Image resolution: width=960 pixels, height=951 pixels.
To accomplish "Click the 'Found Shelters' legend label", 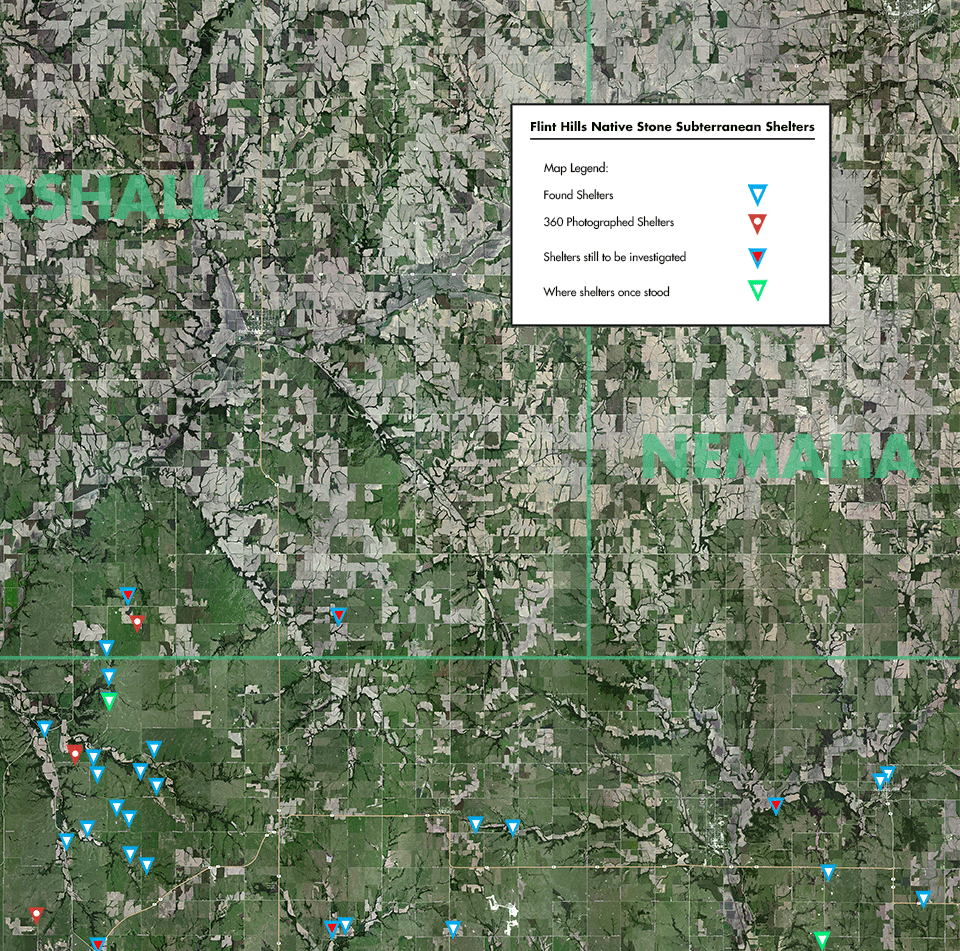I will pyautogui.click(x=578, y=195).
